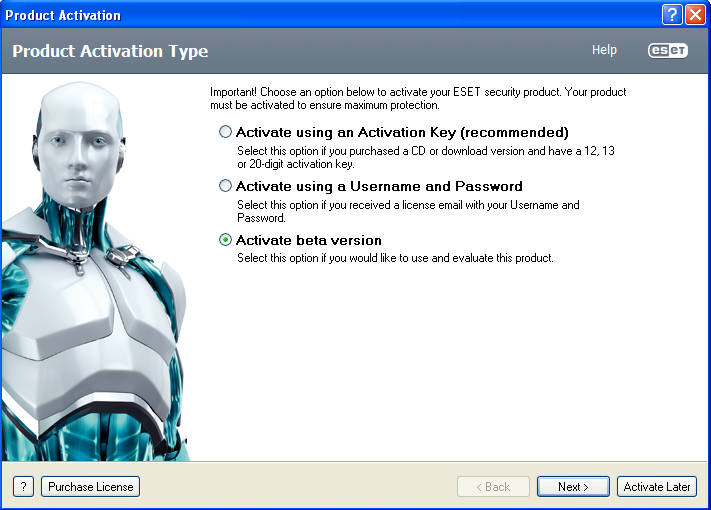Click the disabled Back button
711x510 pixels.
[493, 486]
